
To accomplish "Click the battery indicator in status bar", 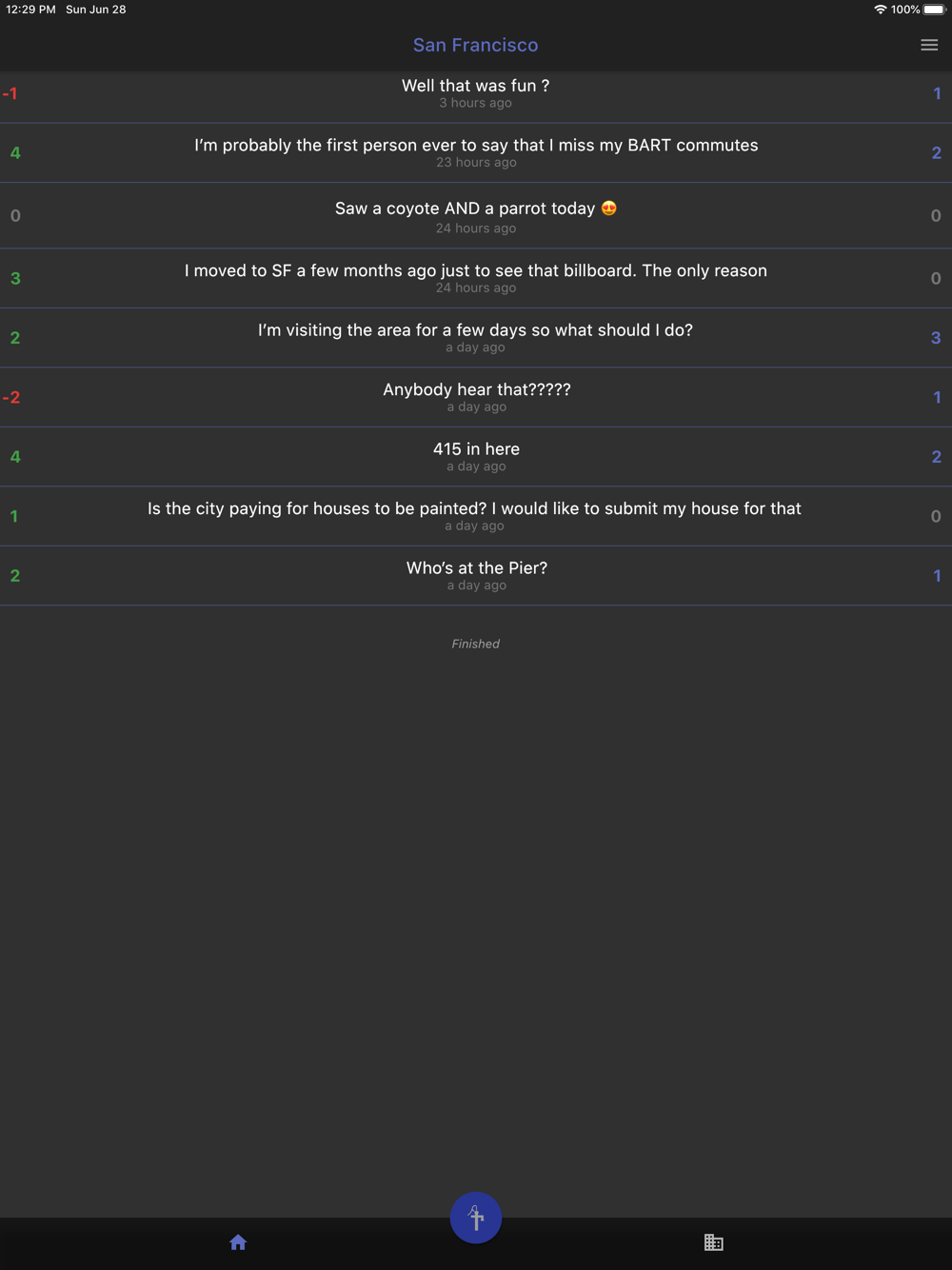I will [x=934, y=10].
